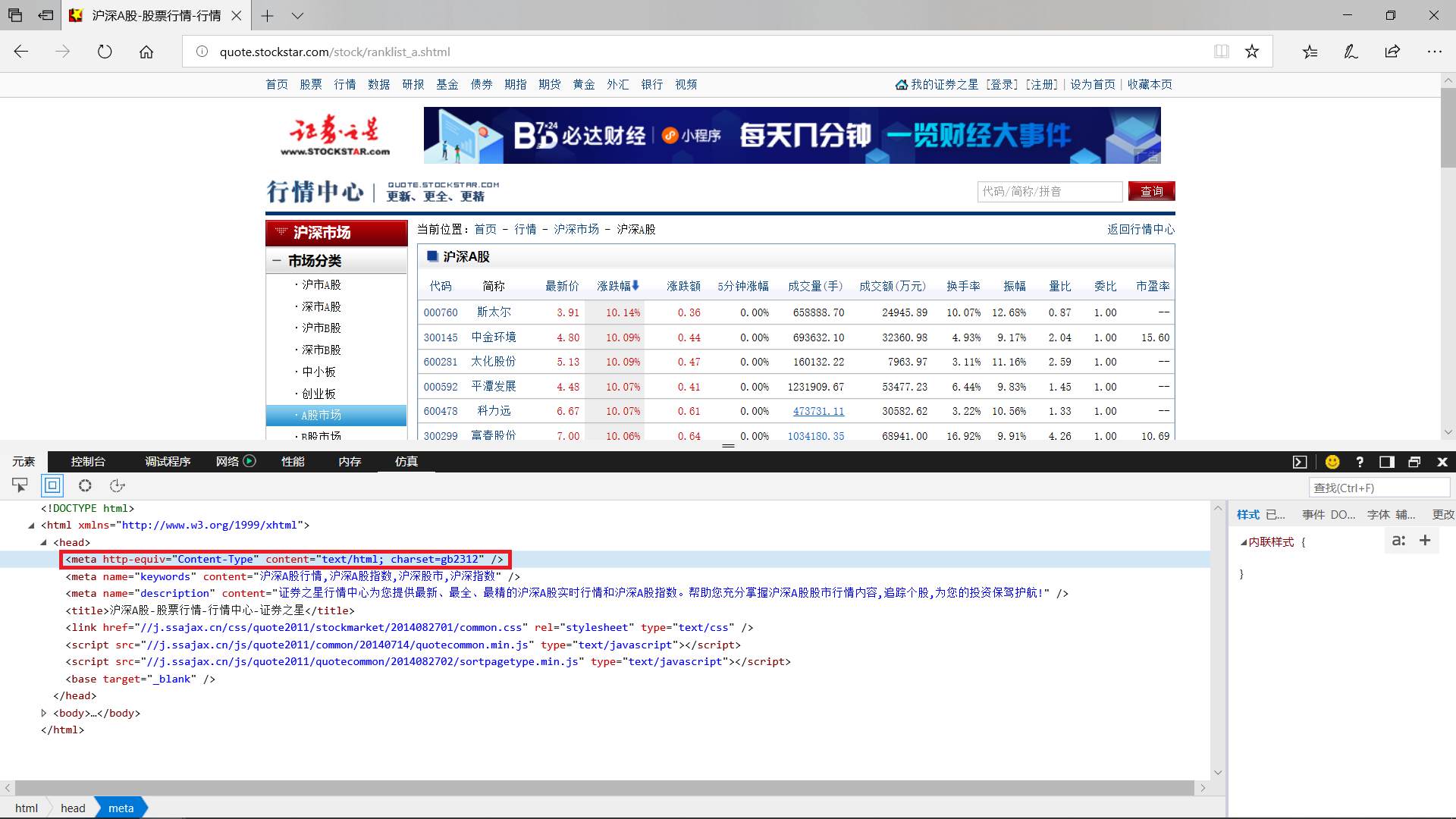The height and width of the screenshot is (819, 1456).
Task: Click the address bar URL
Action: click(334, 52)
